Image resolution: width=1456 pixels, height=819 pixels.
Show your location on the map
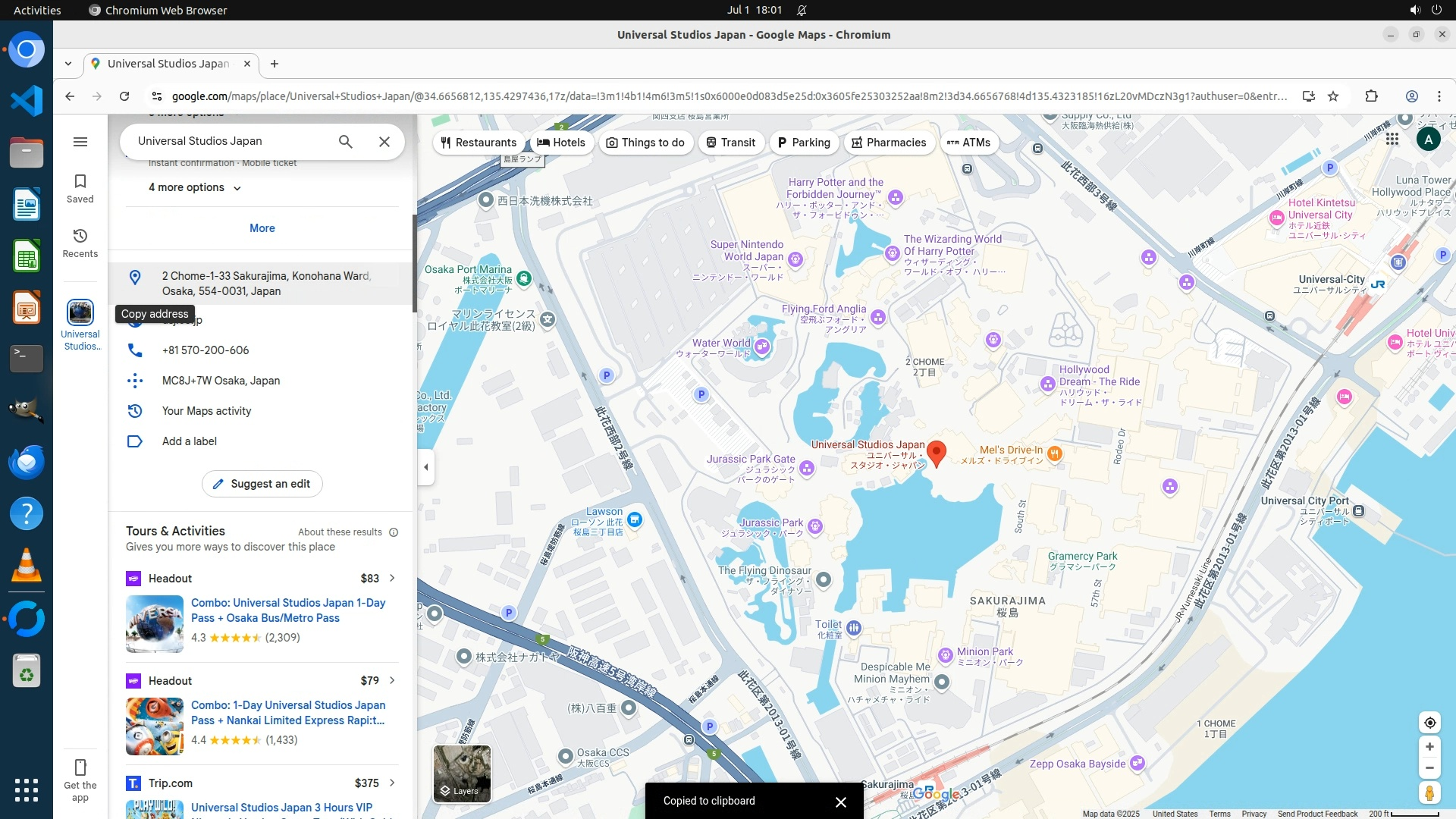[1429, 723]
